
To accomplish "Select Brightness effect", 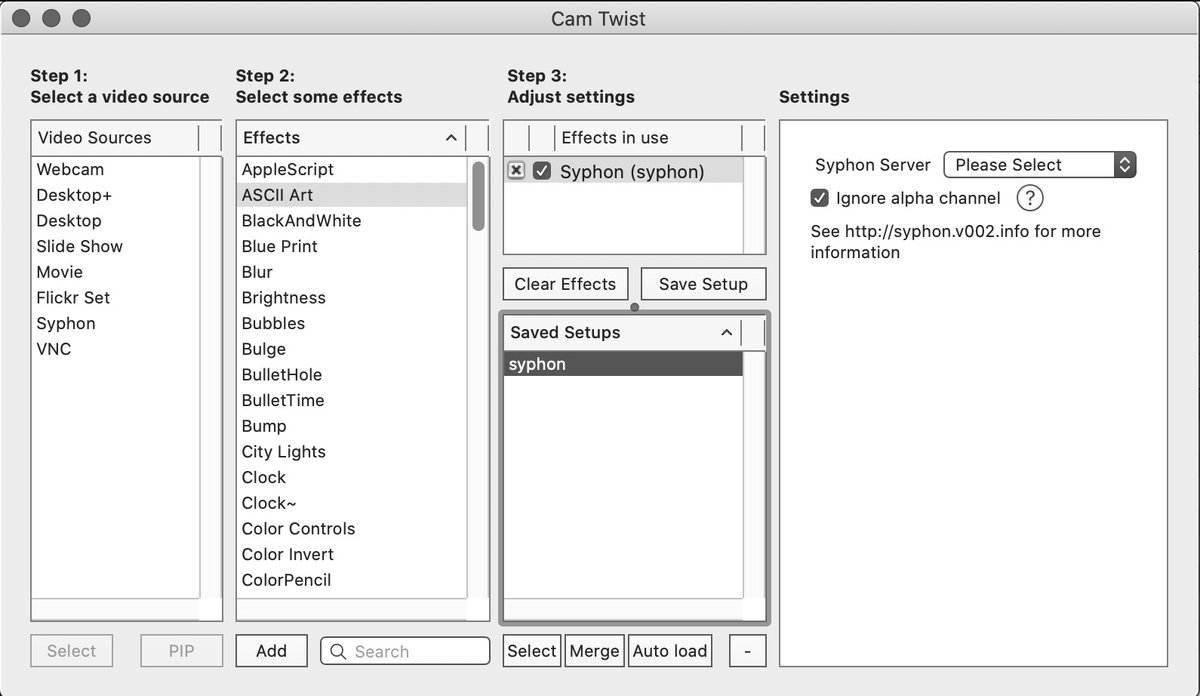I will point(352,298).
